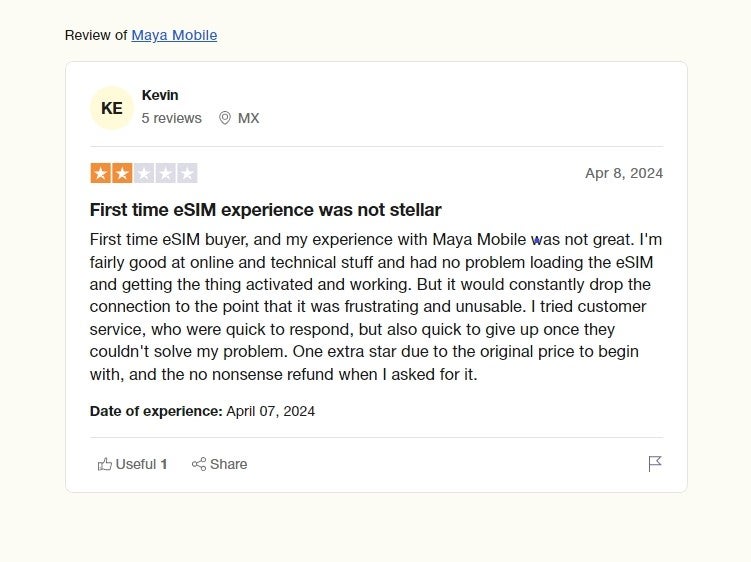The width and height of the screenshot is (751, 562).
Task: Open the Maya Mobile company link
Action: pos(174,35)
